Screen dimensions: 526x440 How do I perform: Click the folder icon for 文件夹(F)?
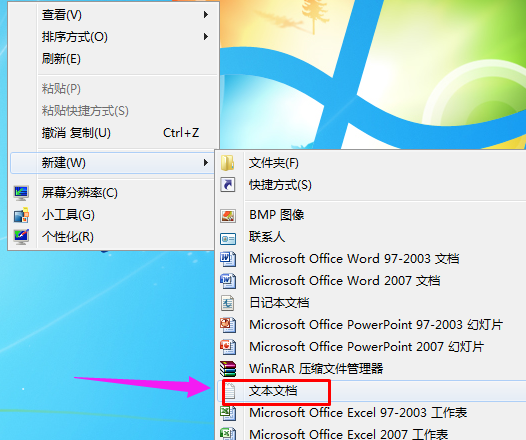point(228,163)
